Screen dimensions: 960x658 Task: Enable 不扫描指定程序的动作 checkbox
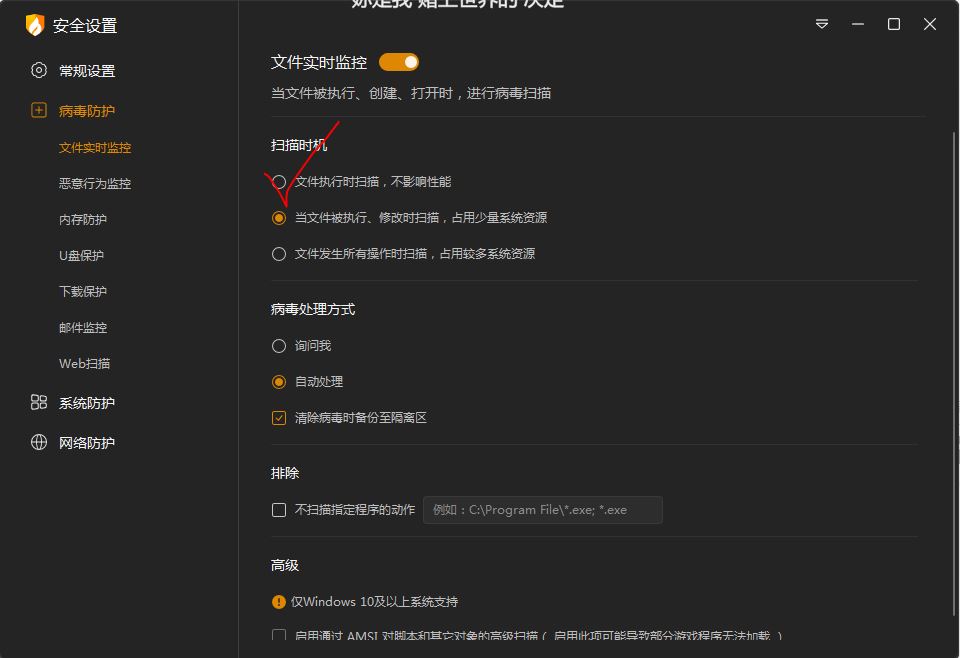click(279, 510)
